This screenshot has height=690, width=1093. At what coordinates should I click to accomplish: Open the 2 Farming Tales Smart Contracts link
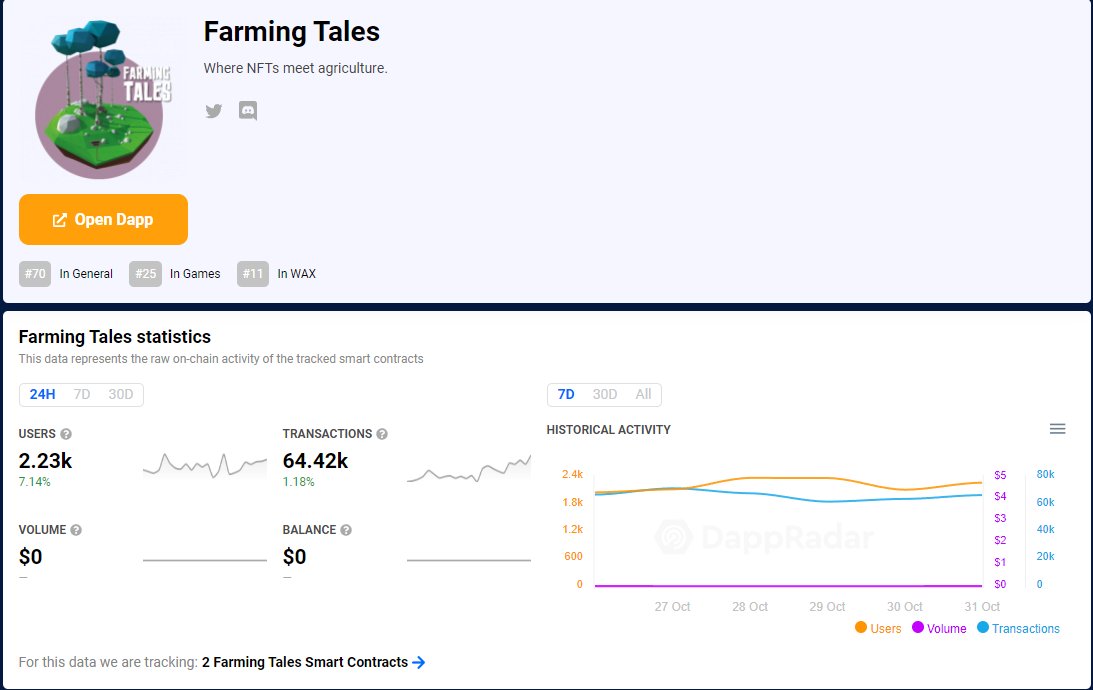coord(305,662)
